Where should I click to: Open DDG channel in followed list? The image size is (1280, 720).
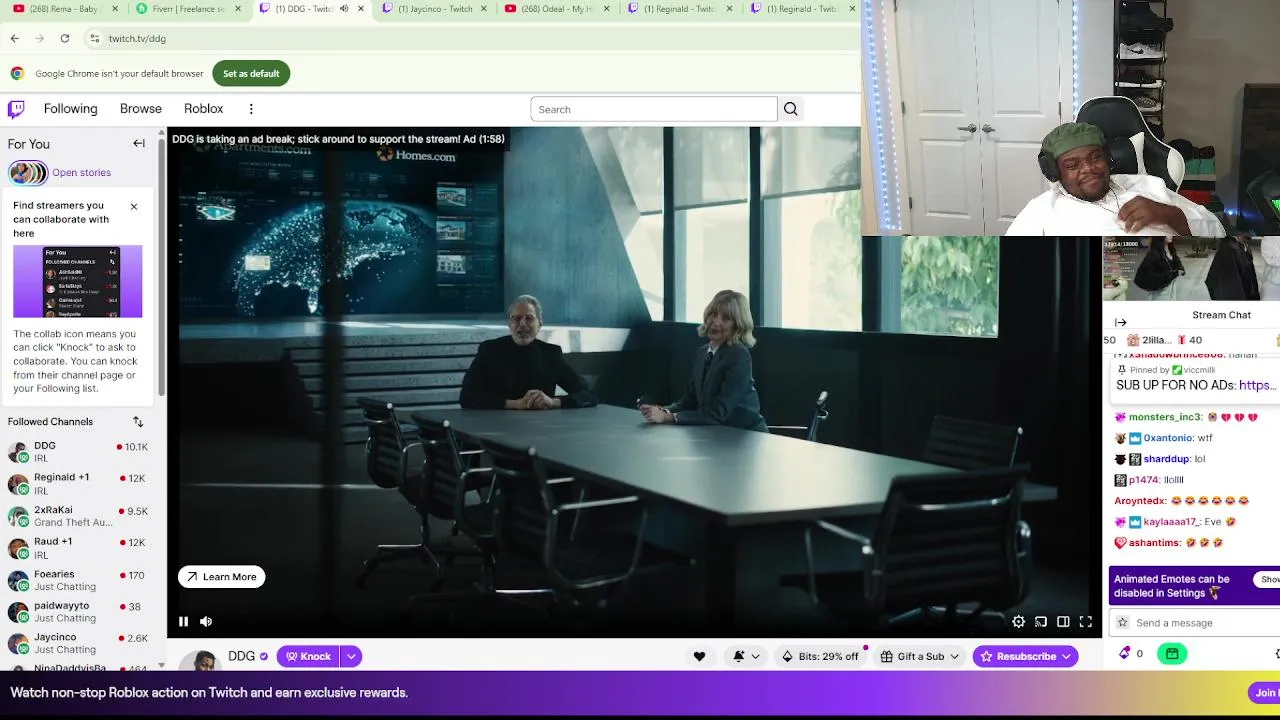78,452
